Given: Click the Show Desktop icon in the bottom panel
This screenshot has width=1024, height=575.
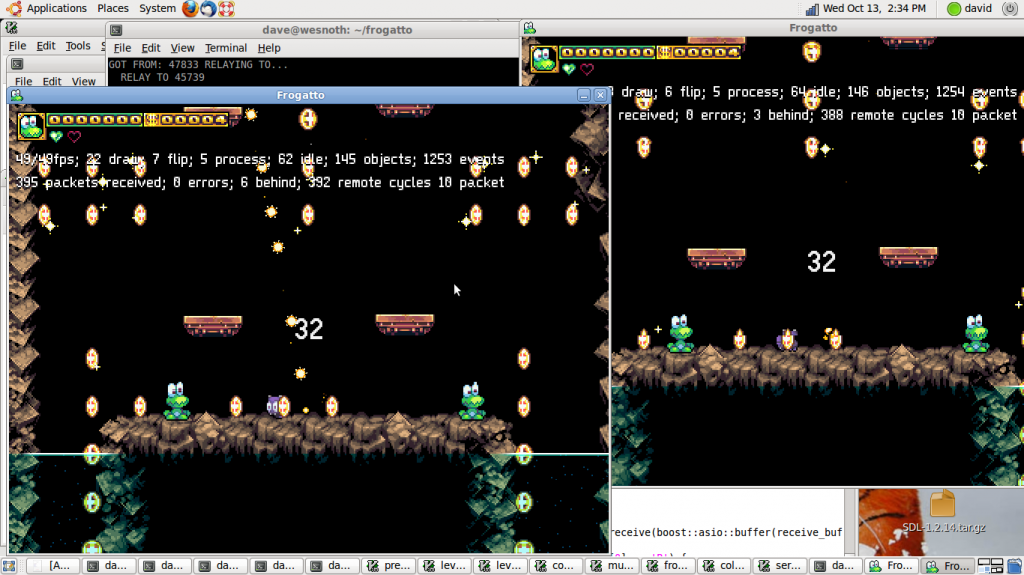Looking at the screenshot, I should point(9,566).
